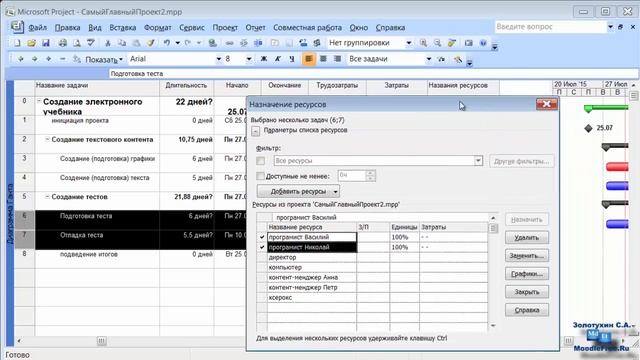This screenshot has width=640, height=360.
Task: Go to selected task icon
Action: (x=452, y=43)
